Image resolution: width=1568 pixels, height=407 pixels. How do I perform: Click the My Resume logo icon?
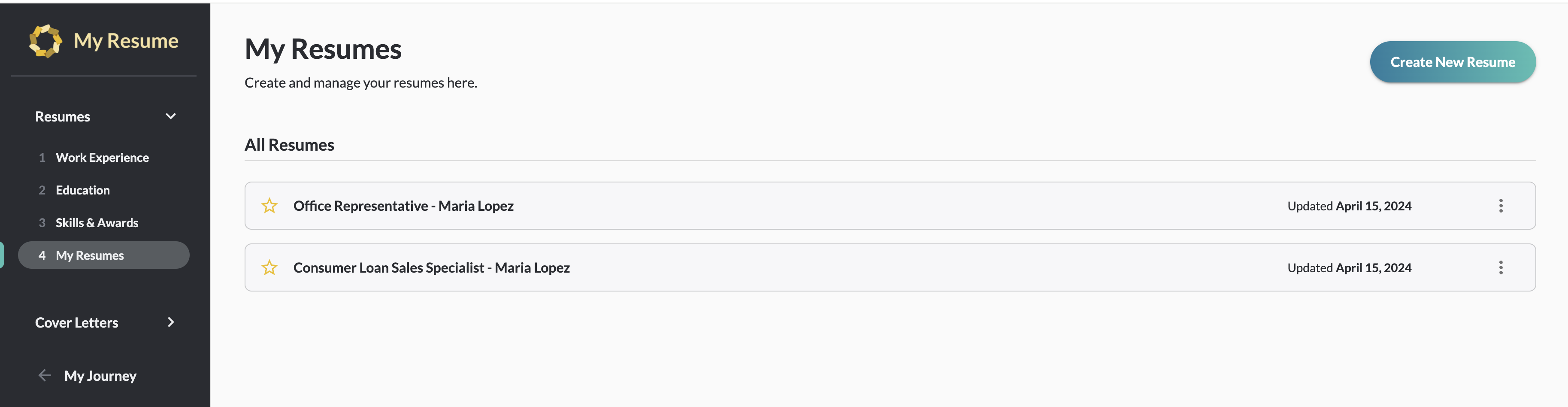click(45, 41)
